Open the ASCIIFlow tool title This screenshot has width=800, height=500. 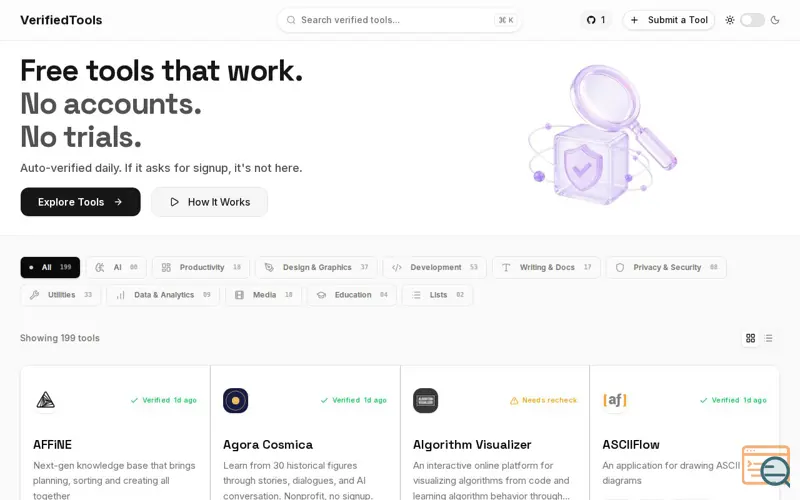[x=631, y=444]
